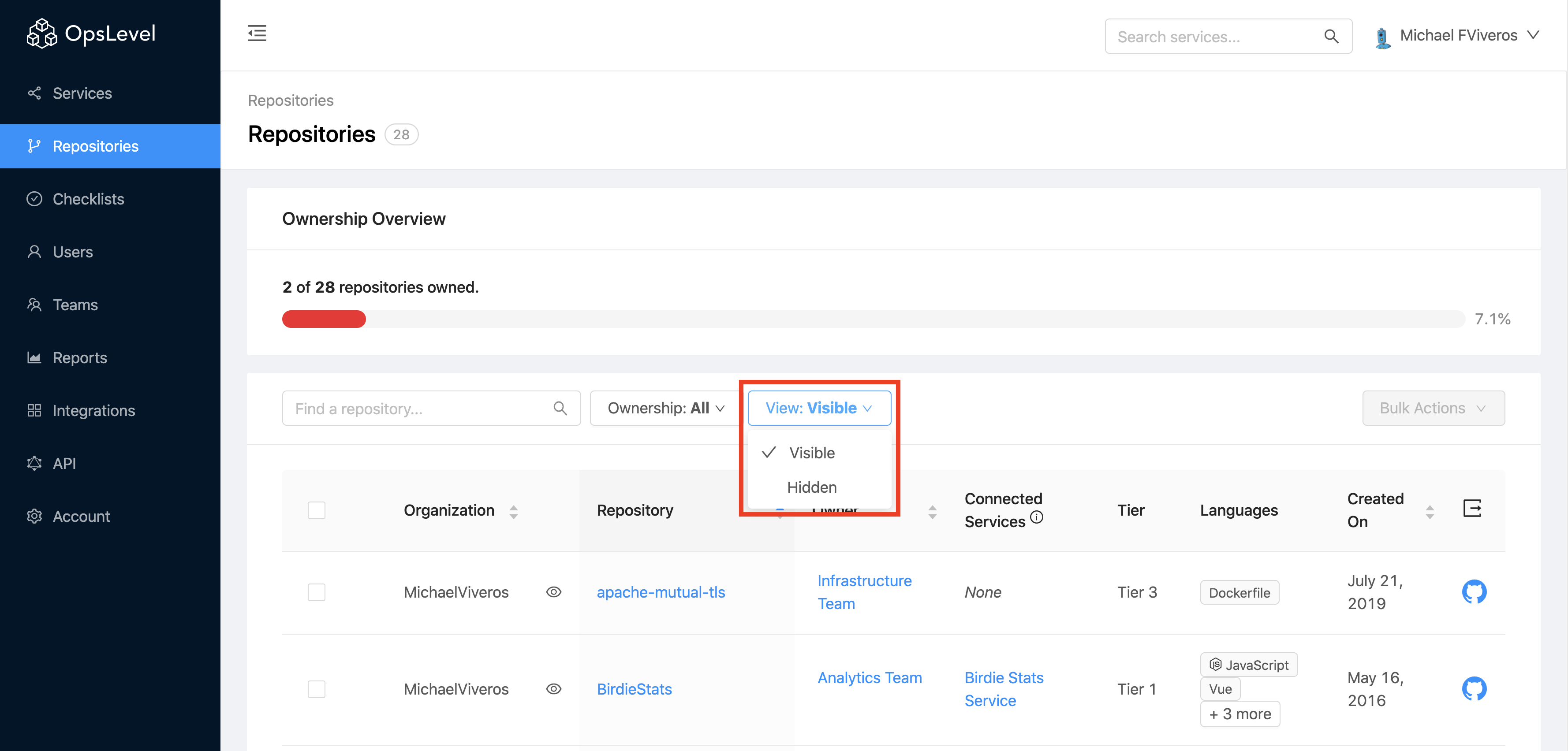Click the Tier 1 cell

[1136, 689]
